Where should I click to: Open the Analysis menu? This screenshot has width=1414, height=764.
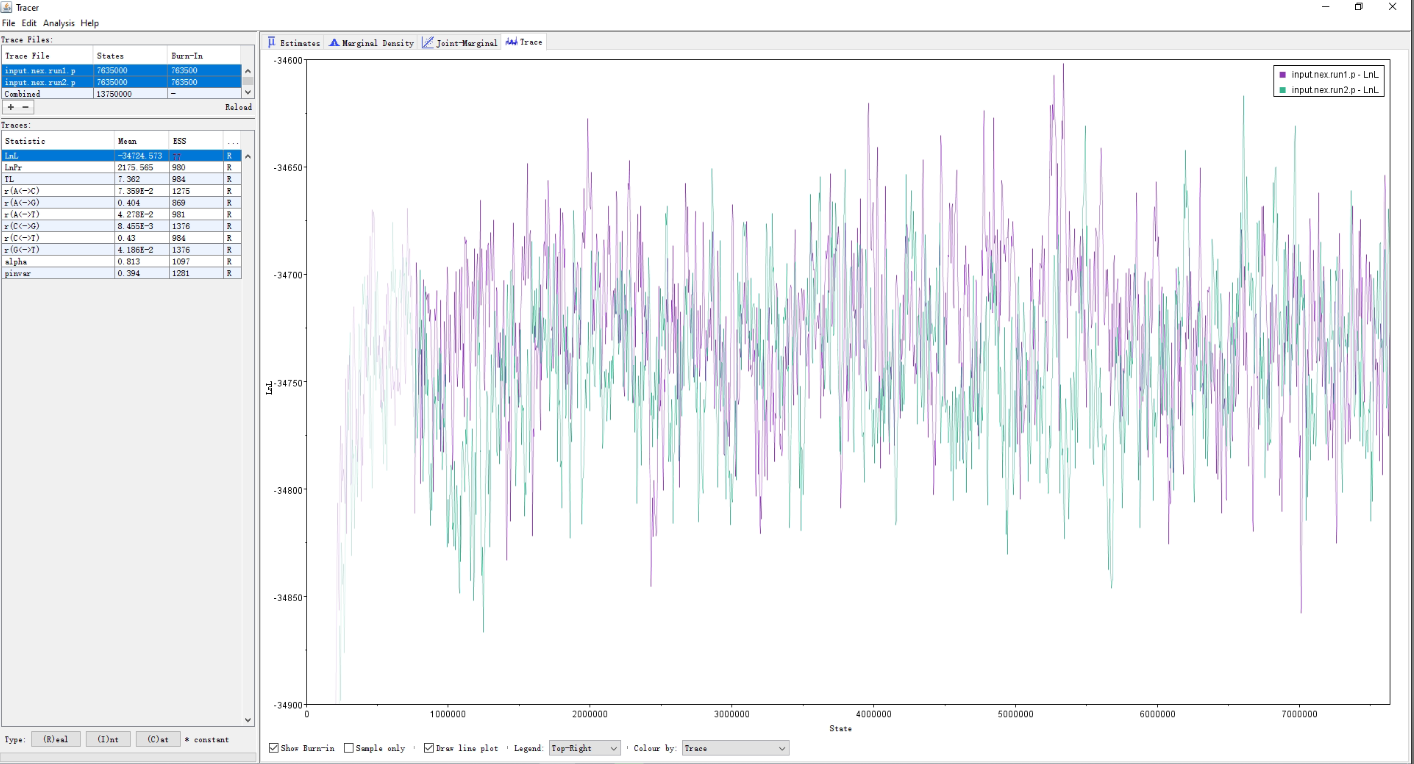click(x=61, y=22)
